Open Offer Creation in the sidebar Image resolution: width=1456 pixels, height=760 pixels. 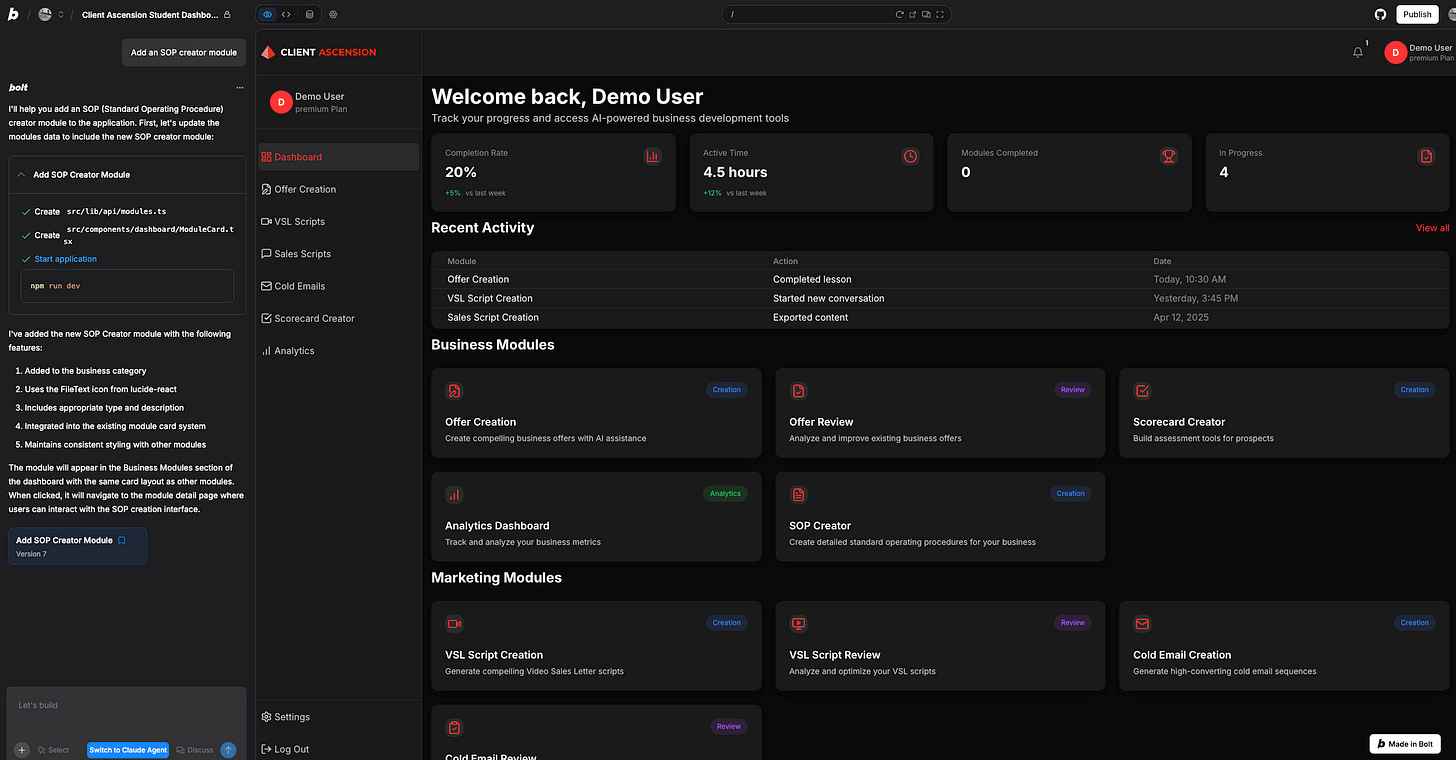click(338, 189)
